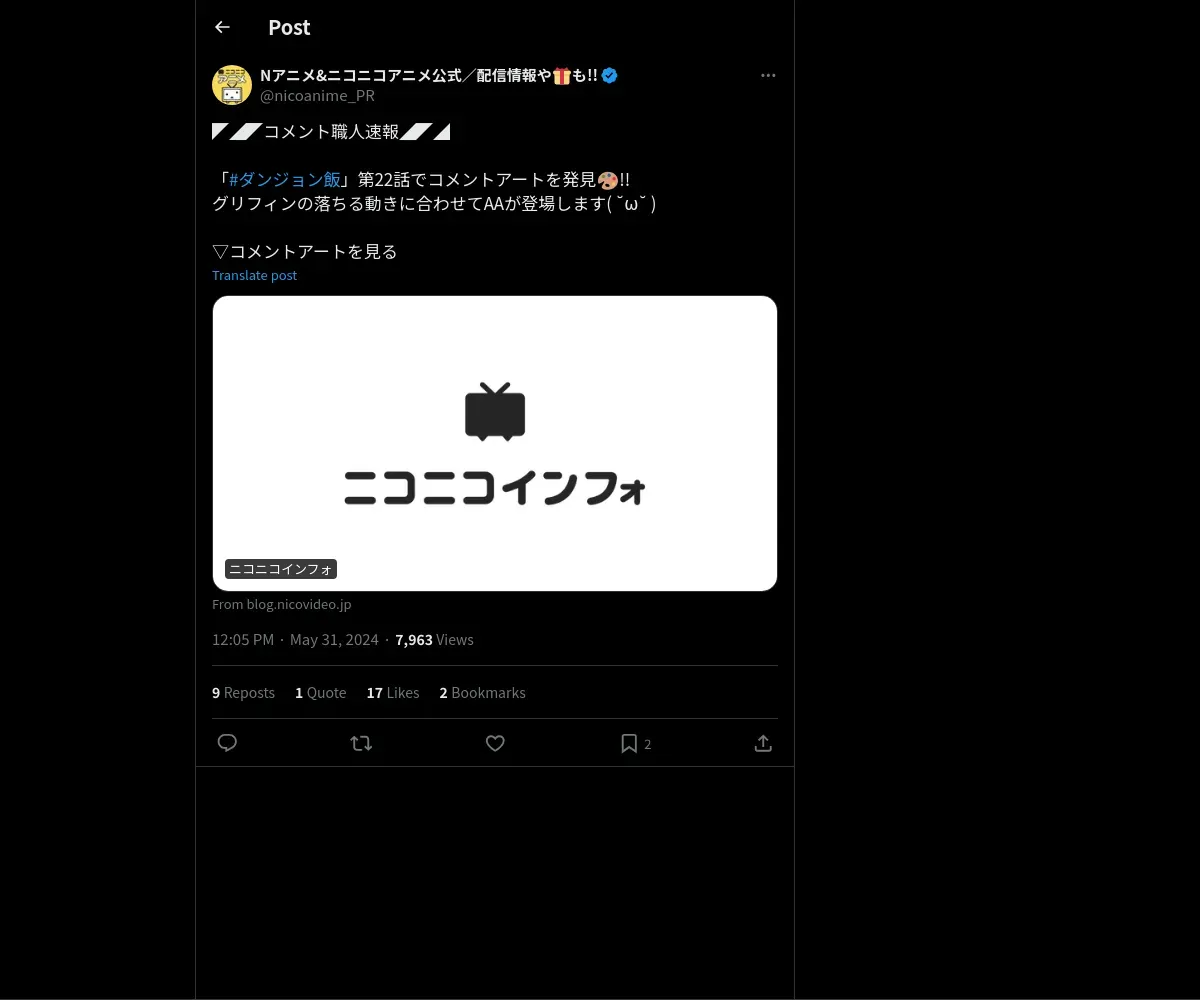Open the ニコニコインフォ link card image
The image size is (1200, 1000).
[x=495, y=442]
